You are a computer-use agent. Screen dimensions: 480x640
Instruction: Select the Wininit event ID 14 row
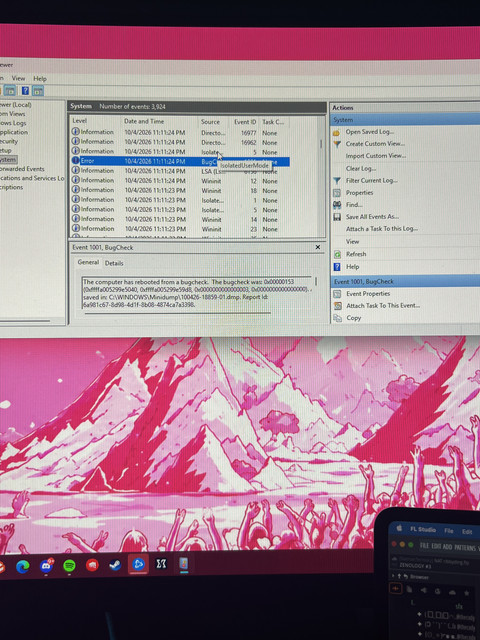tap(180, 219)
